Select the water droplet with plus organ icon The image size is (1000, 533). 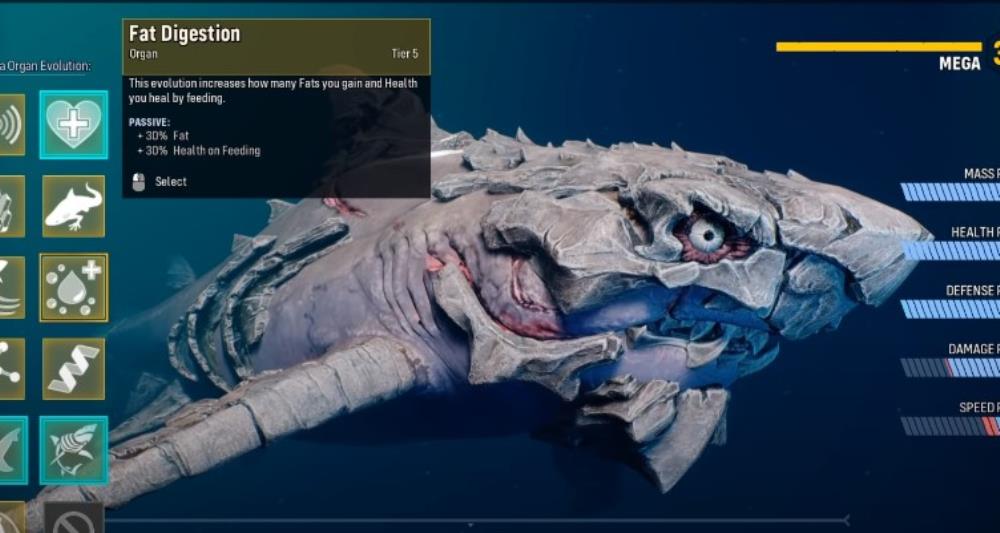(73, 288)
